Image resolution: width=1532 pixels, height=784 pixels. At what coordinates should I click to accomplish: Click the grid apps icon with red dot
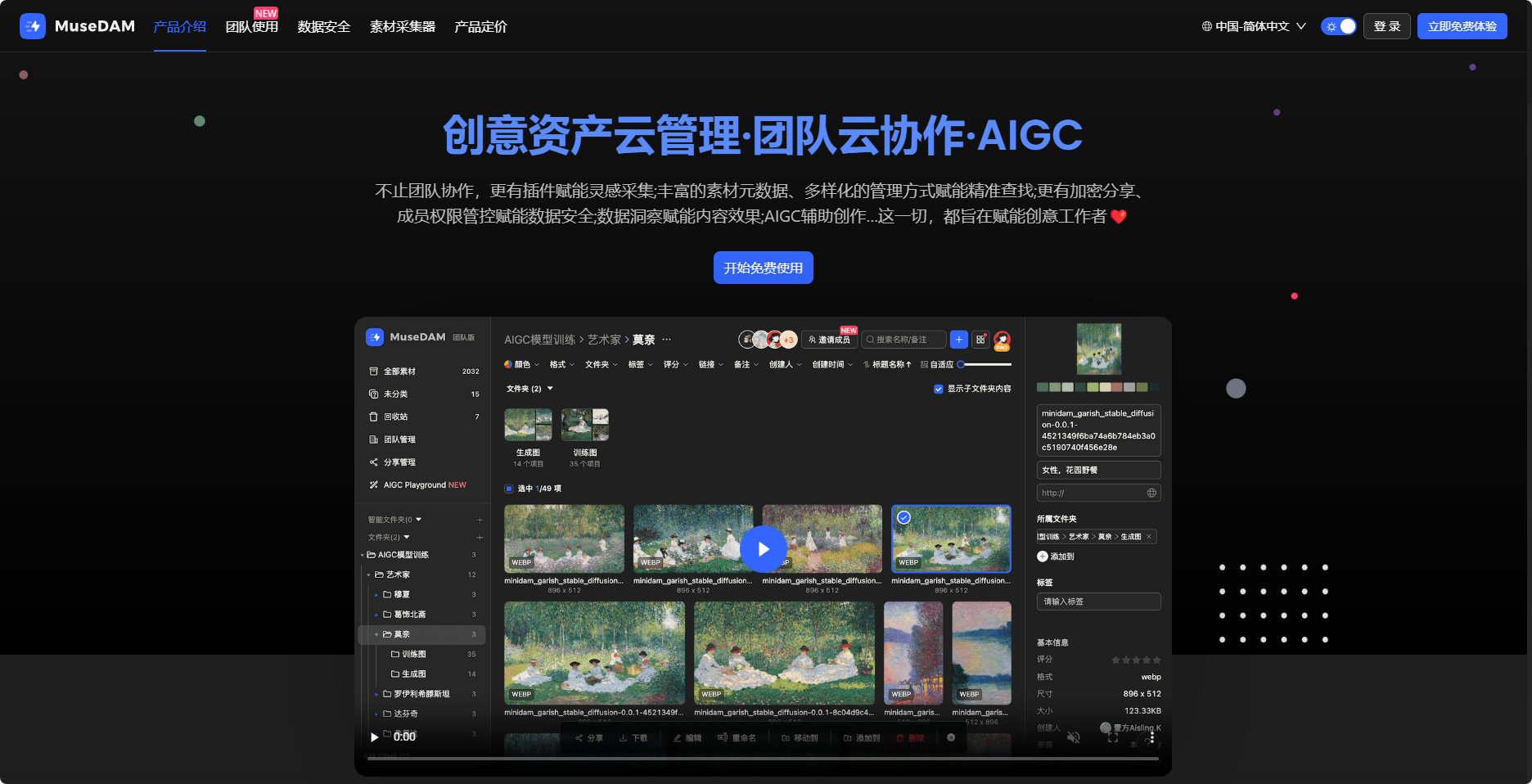click(x=980, y=340)
